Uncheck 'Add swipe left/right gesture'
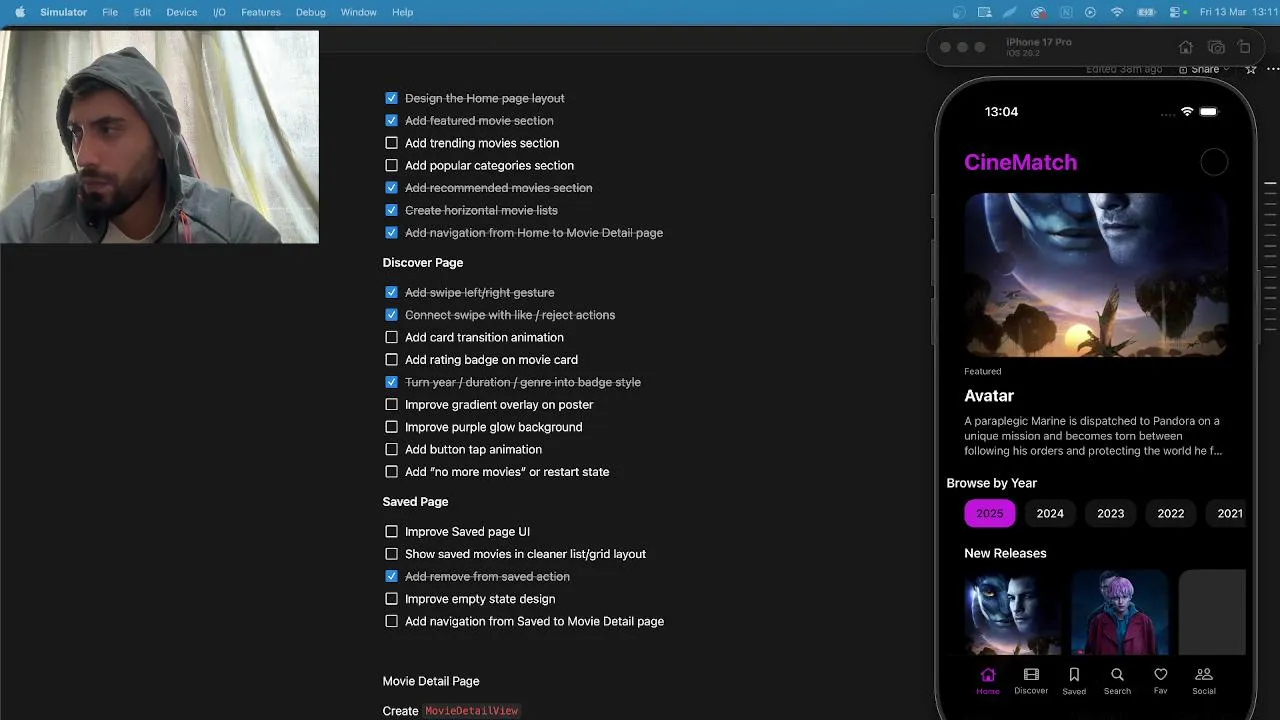The height and width of the screenshot is (720, 1280). pos(391,292)
